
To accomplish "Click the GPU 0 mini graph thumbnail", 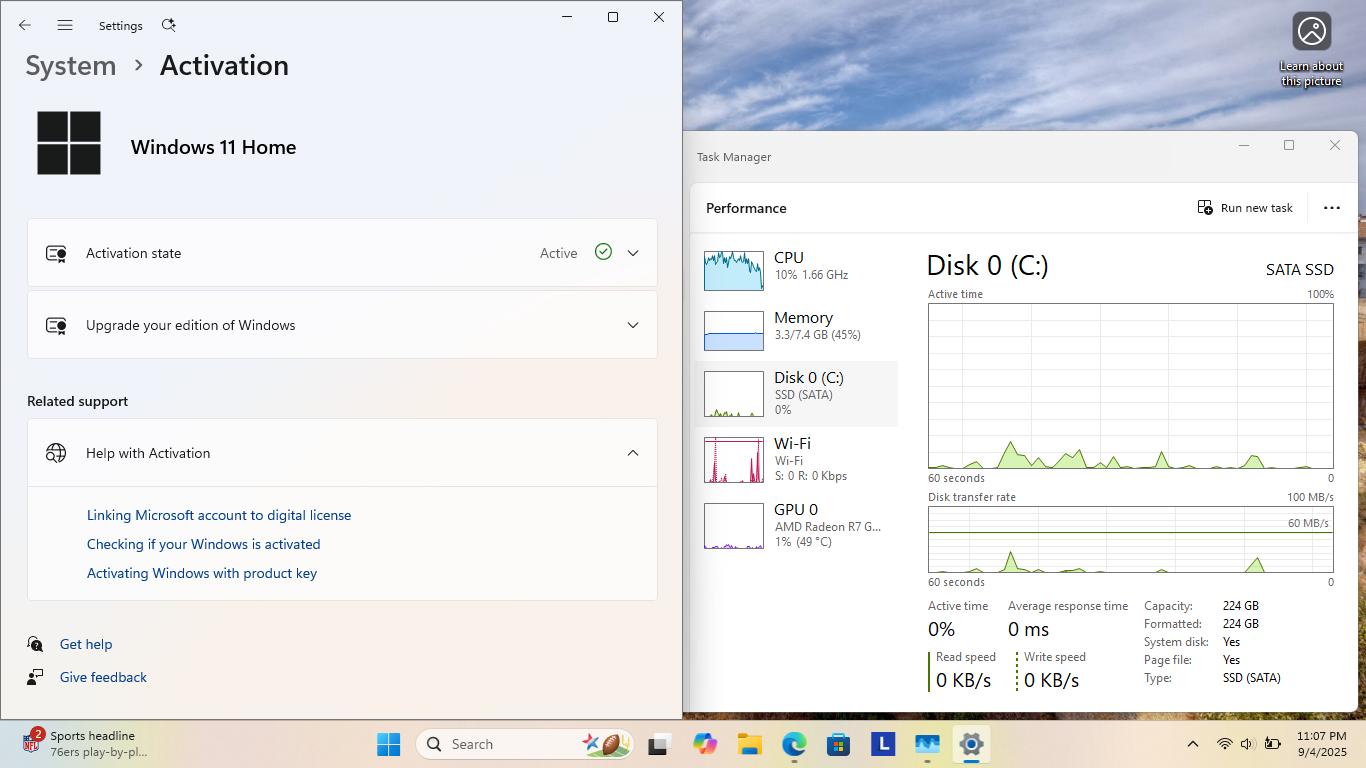I will pyautogui.click(x=734, y=526).
